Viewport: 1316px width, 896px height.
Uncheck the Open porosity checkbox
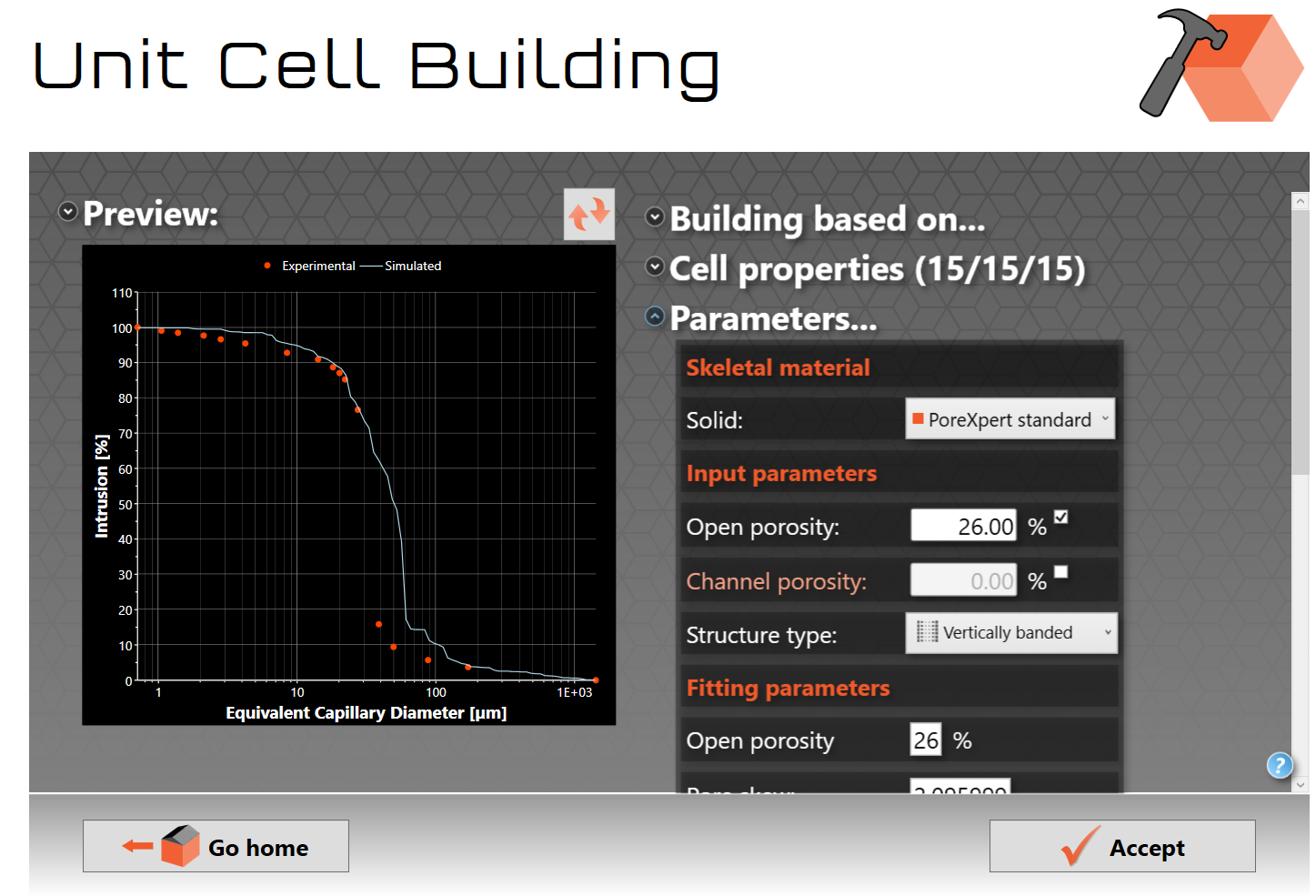pyautogui.click(x=1062, y=516)
